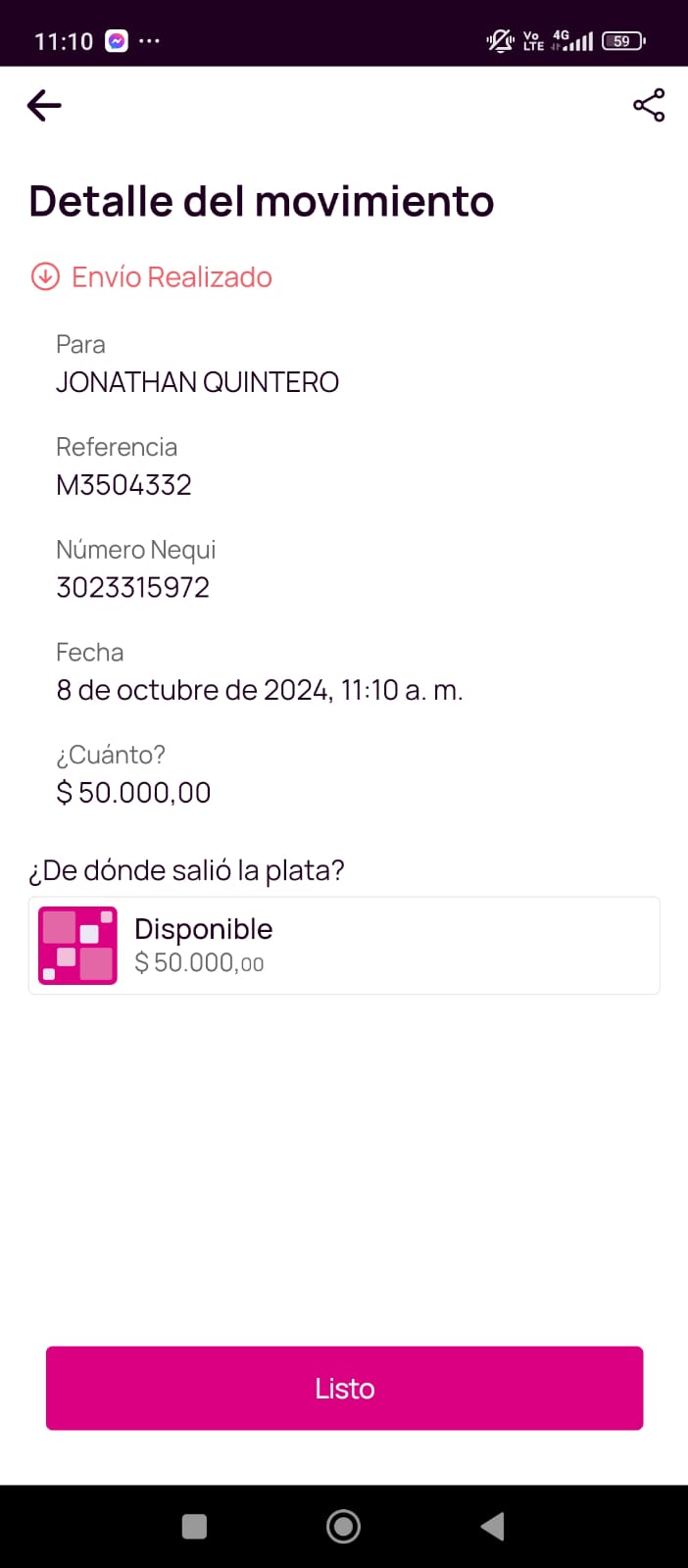Tap the back arrow icon
Viewport: 688px width, 1568px height.
[44, 105]
